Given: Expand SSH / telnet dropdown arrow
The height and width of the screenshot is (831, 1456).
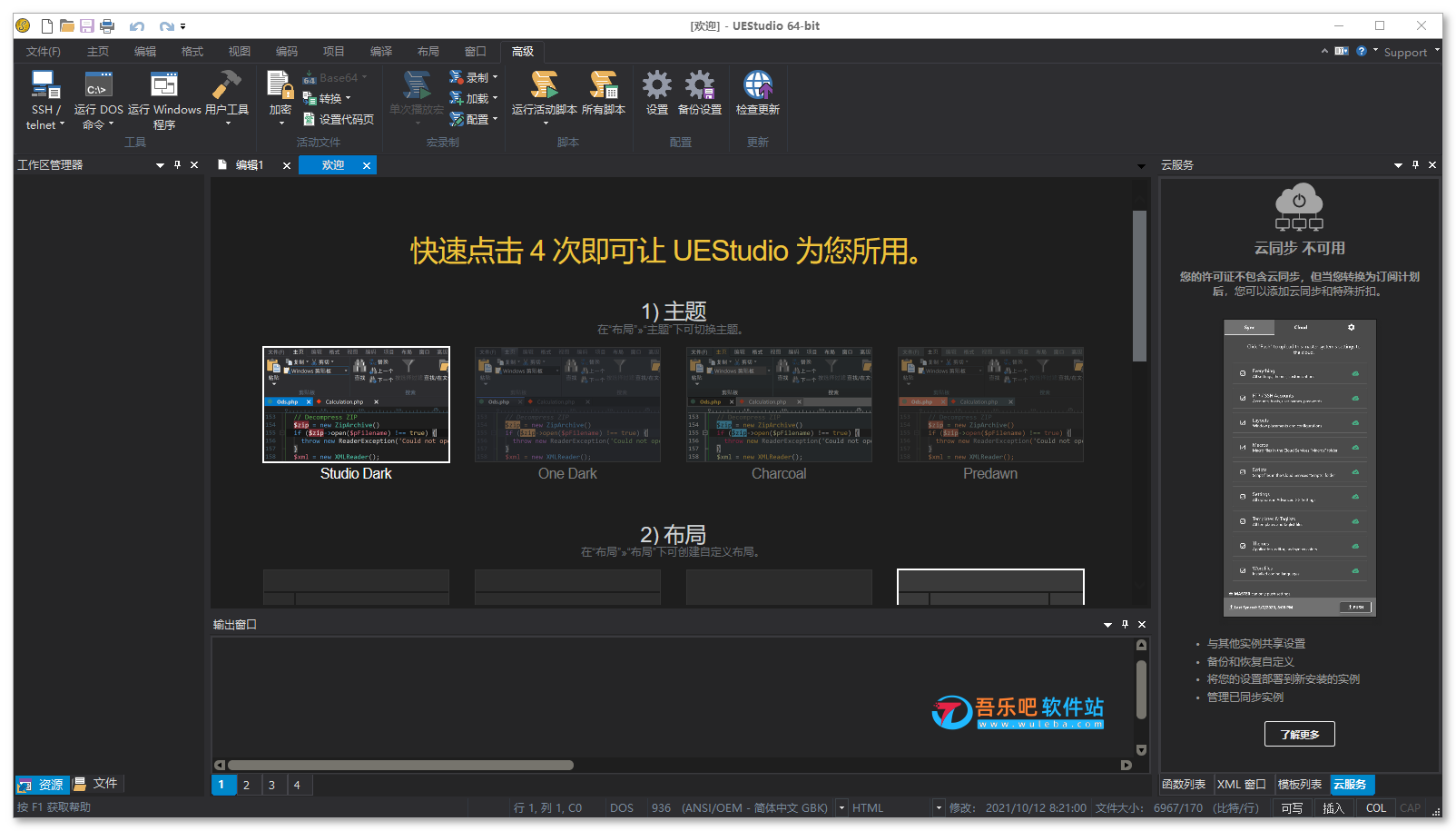Looking at the screenshot, I should (62, 124).
